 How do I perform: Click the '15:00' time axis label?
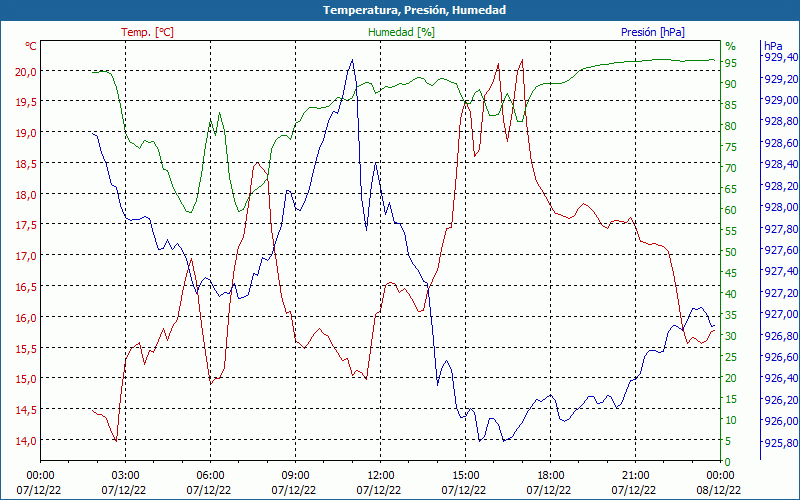point(465,476)
